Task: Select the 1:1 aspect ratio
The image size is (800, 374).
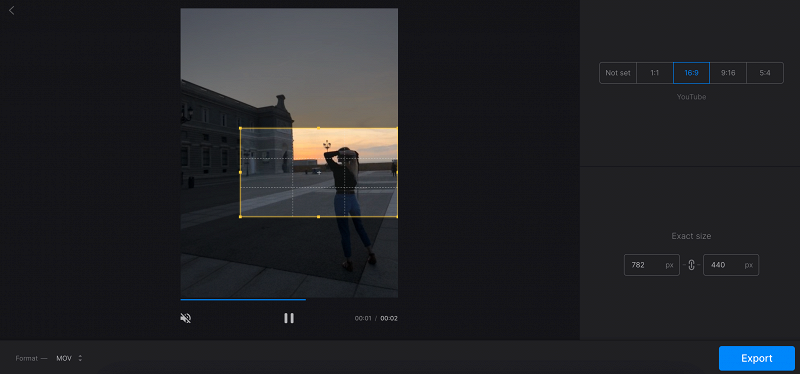Action: point(655,73)
